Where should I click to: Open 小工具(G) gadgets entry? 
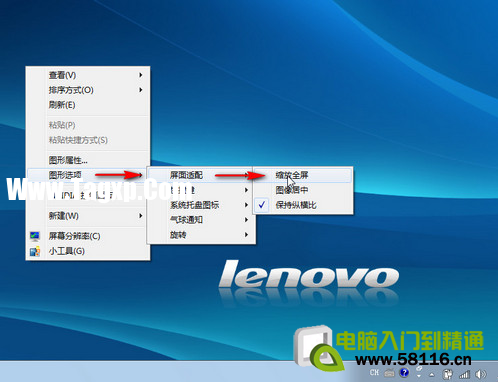(x=88, y=251)
